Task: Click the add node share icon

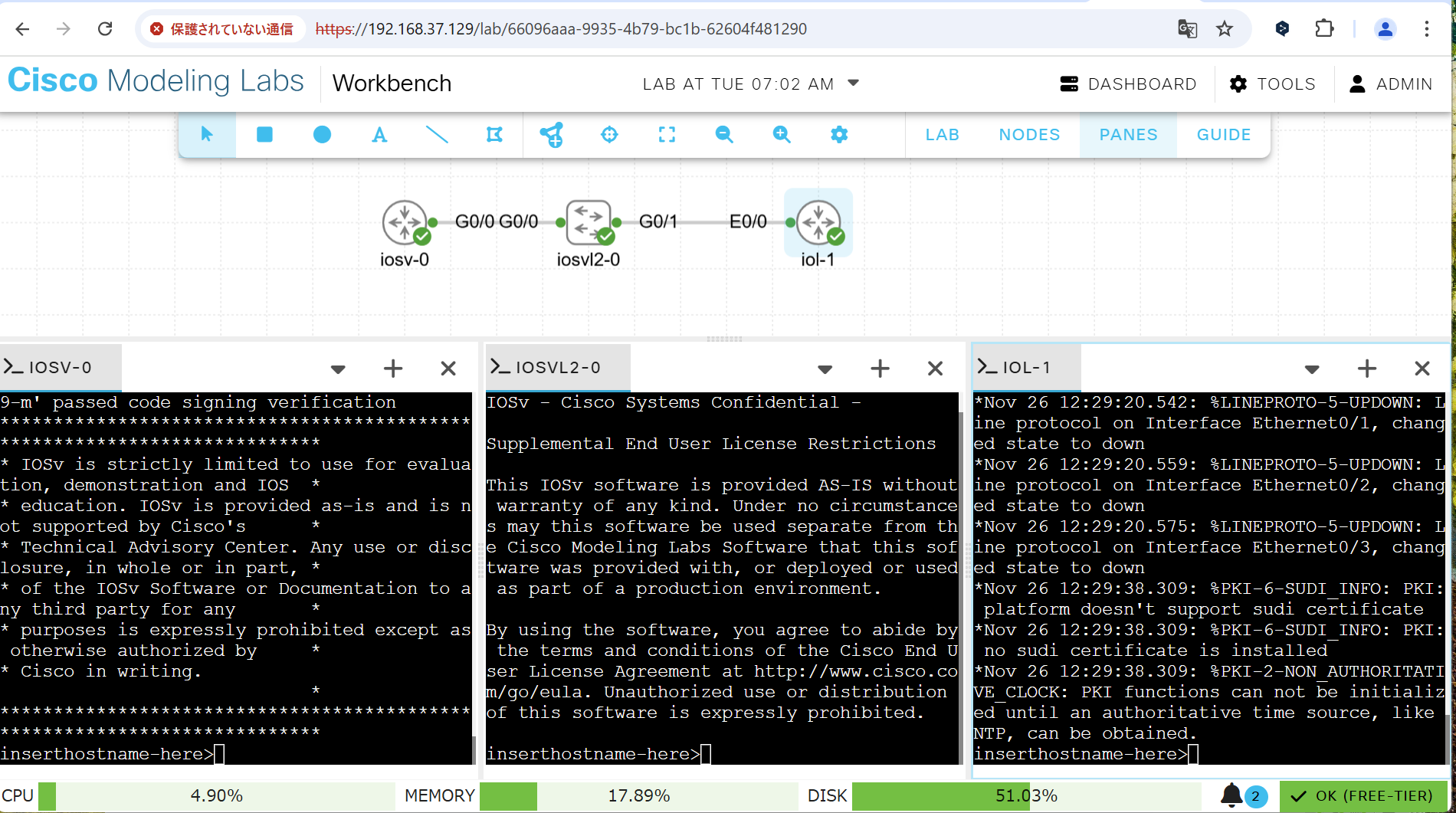Action: click(x=552, y=135)
